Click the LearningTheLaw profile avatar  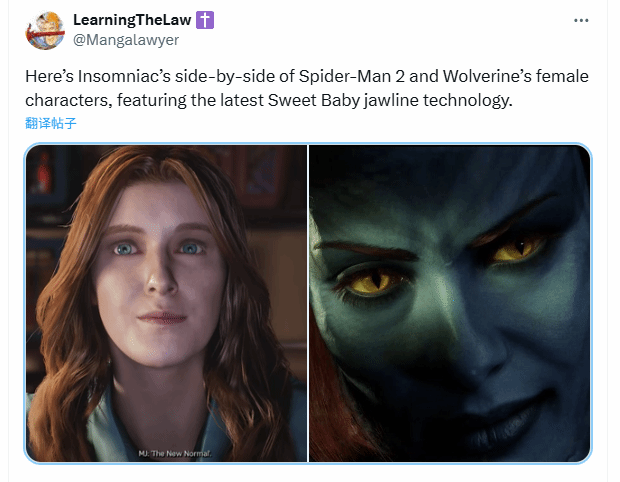click(x=45, y=30)
